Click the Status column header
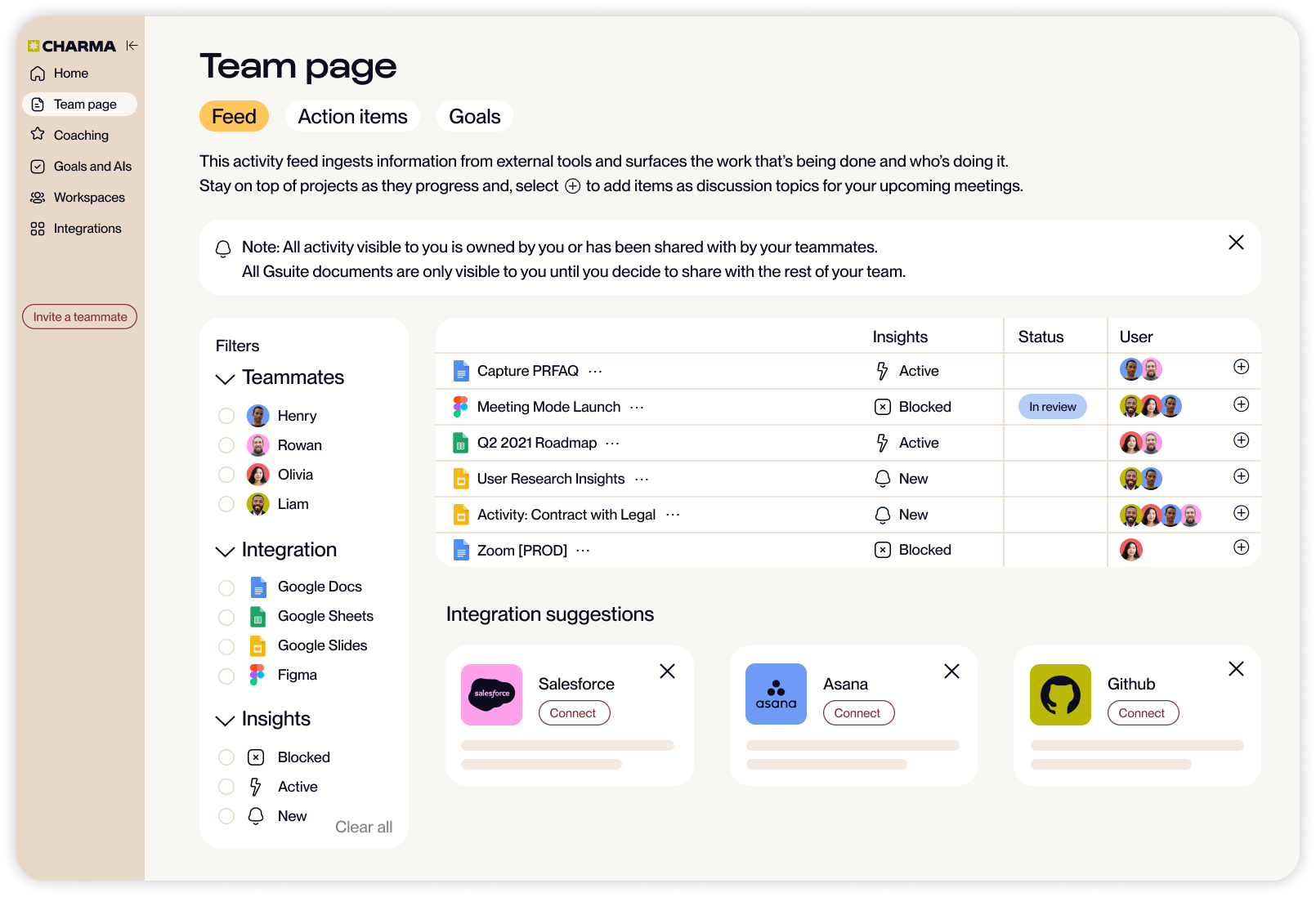 point(1041,337)
